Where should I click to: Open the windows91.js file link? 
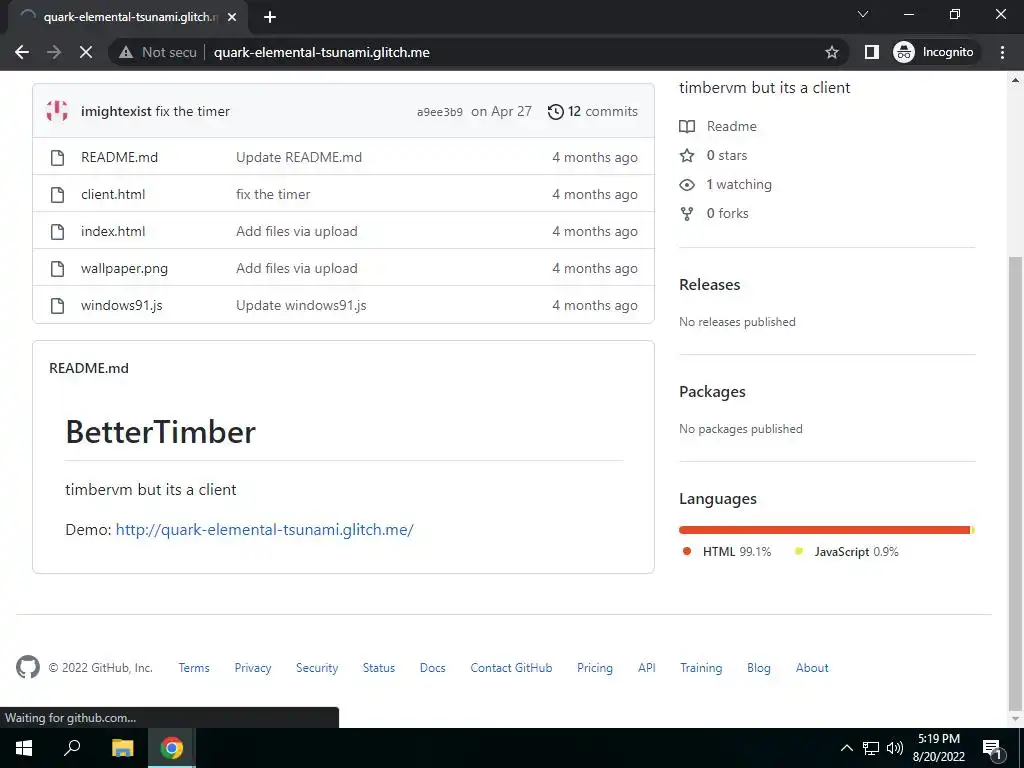click(121, 306)
